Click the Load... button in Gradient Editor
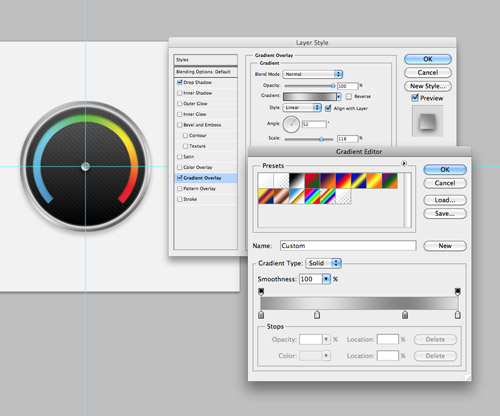Image resolution: width=500 pixels, height=416 pixels. coord(445,200)
